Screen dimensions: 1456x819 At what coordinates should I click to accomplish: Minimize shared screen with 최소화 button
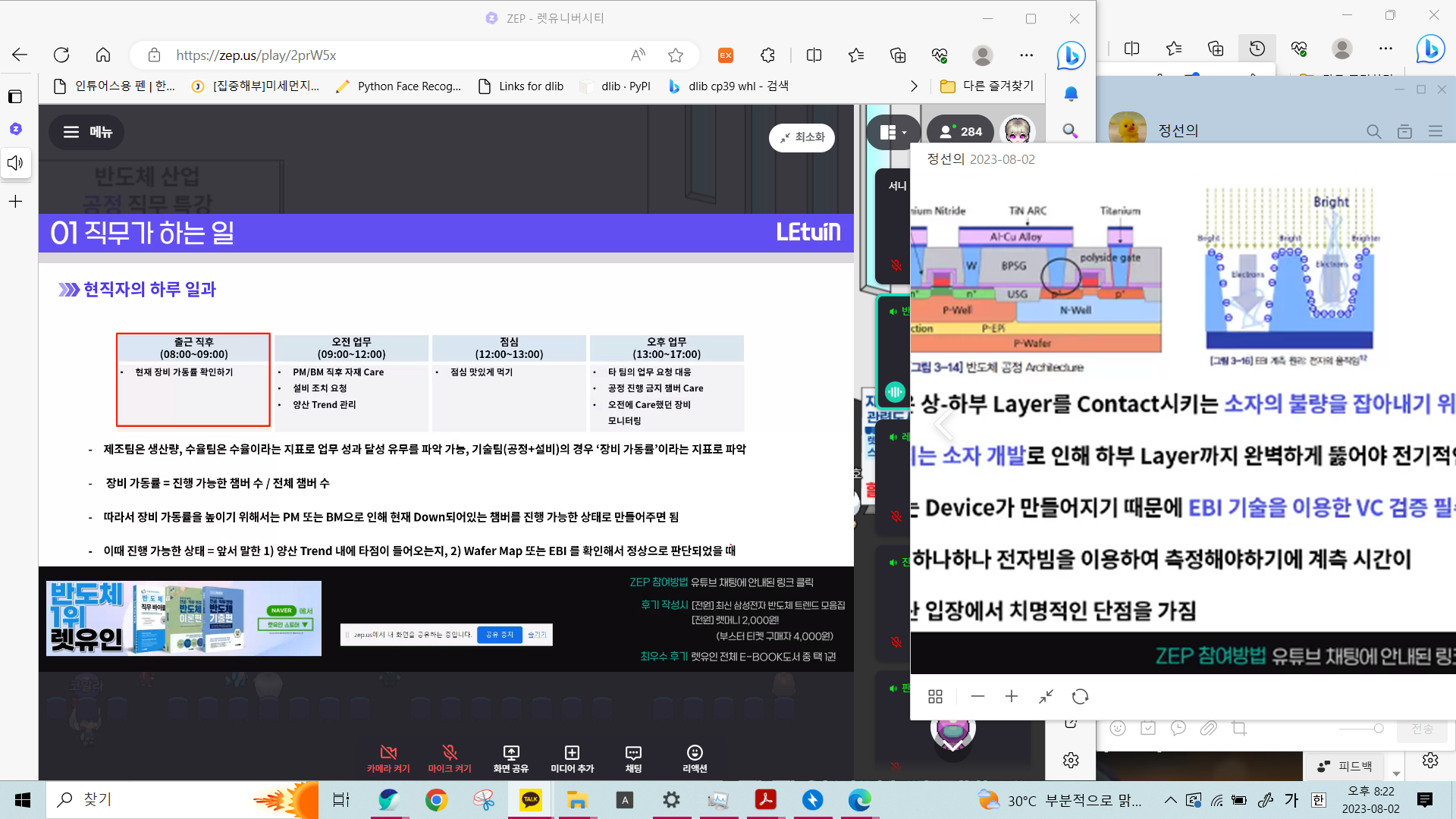(802, 137)
